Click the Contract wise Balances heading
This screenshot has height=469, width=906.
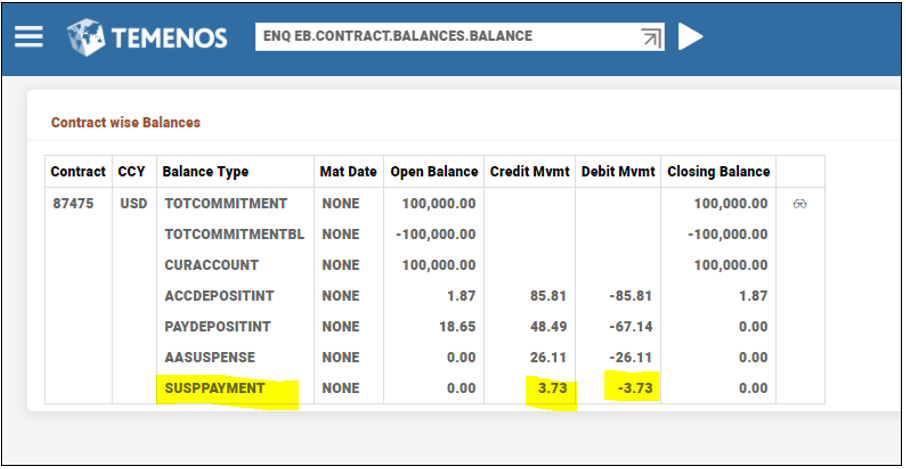pos(126,122)
